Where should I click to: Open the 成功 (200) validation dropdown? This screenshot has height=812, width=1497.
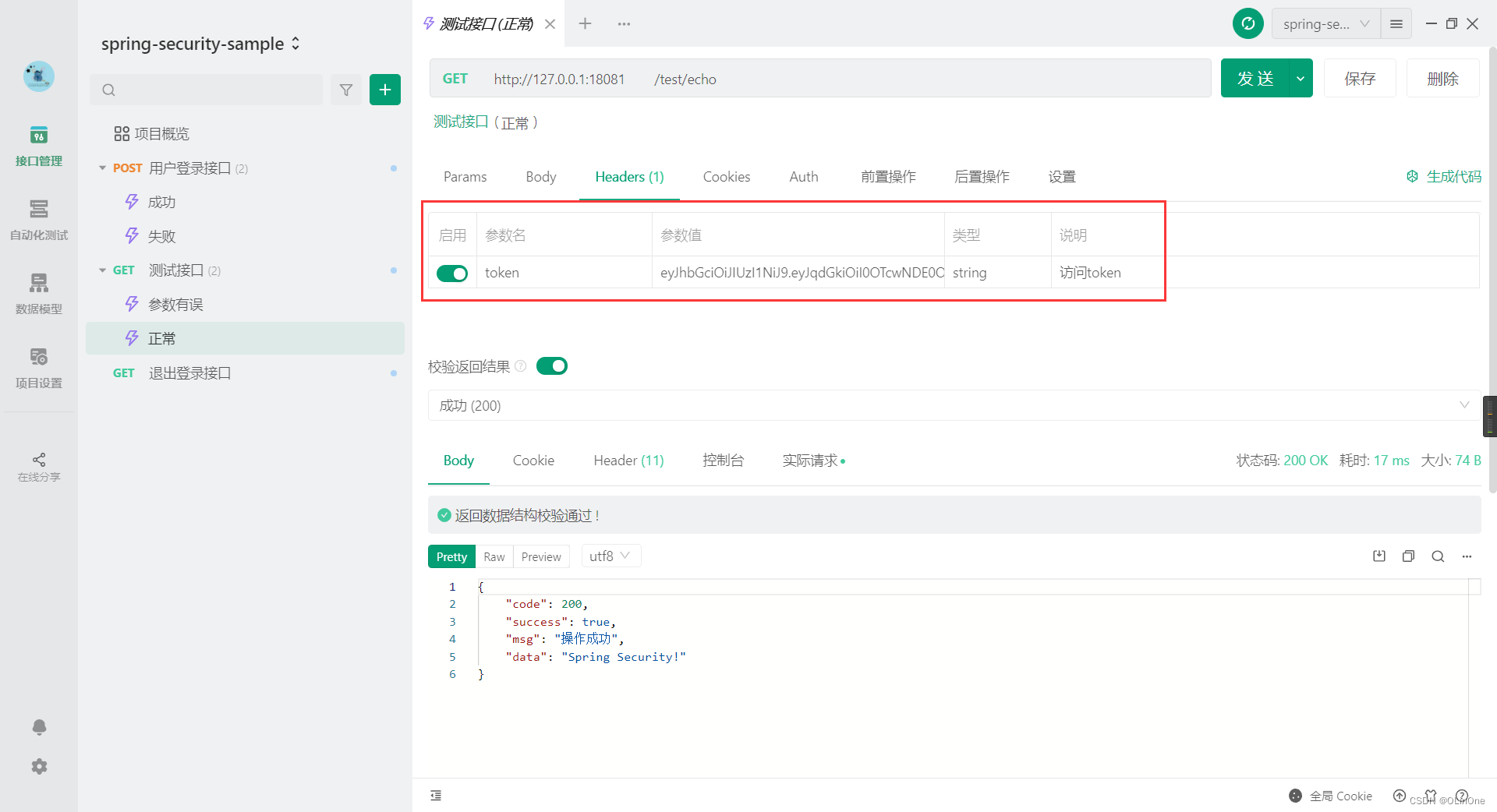(x=1463, y=405)
